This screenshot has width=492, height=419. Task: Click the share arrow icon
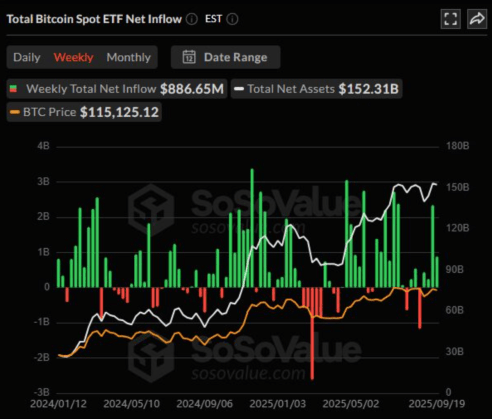[477, 19]
